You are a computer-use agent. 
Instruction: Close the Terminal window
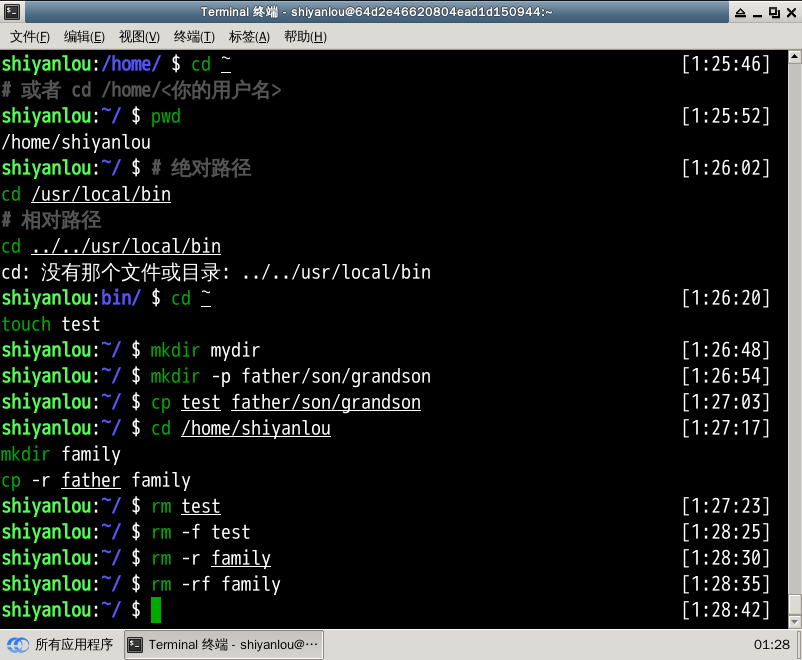(790, 12)
